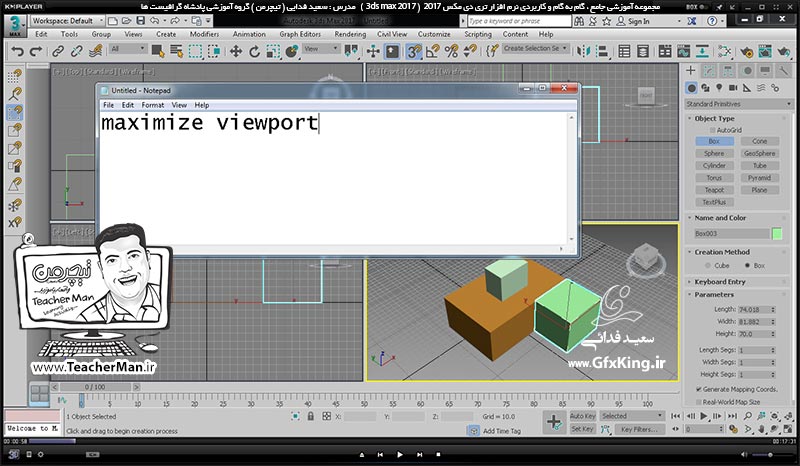Image resolution: width=800 pixels, height=466 pixels.
Task: Activate the Select and Place tool
Action: point(292,51)
